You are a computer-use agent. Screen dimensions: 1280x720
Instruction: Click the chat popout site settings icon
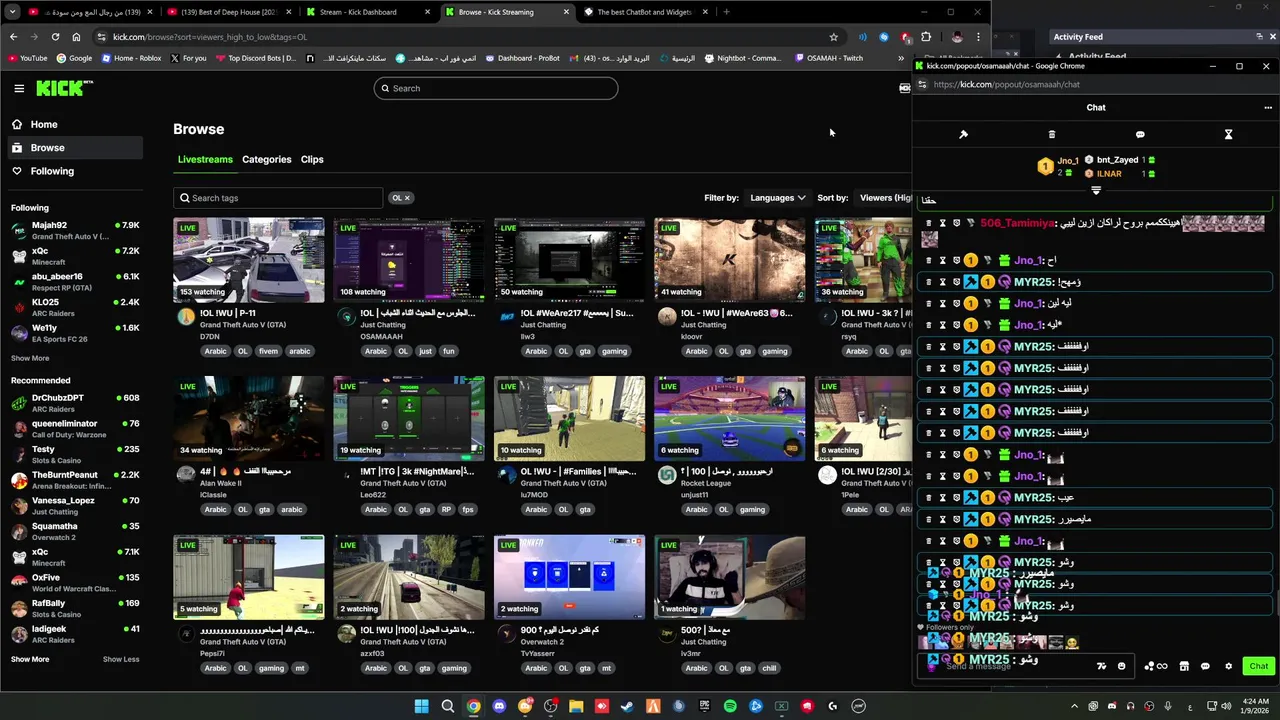coord(921,85)
